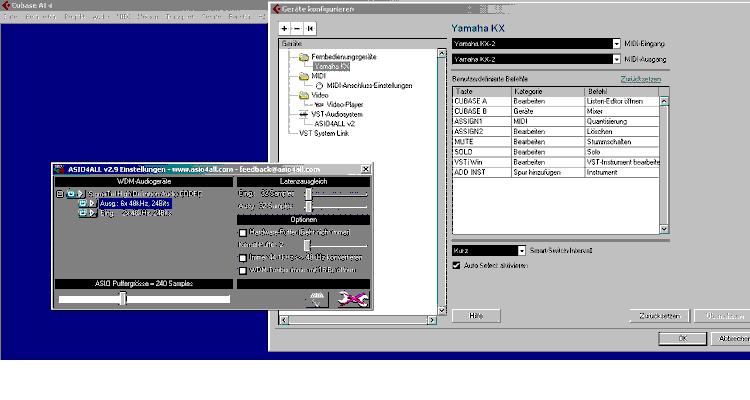Open MIDI-Eingang Yamaha KX-2 dropdown
The width and height of the screenshot is (750, 400).
(x=616, y=44)
